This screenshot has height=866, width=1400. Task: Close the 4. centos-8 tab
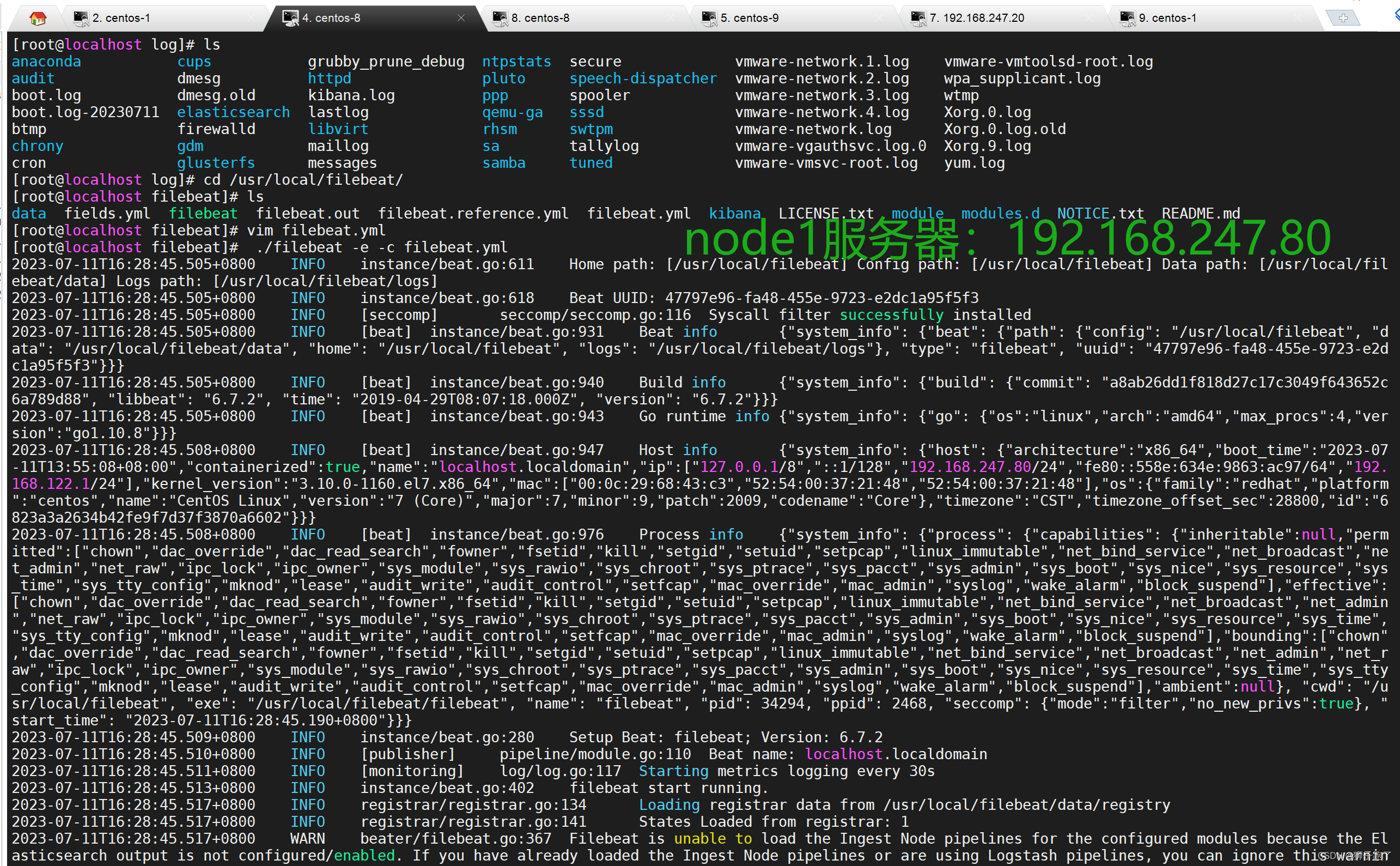click(461, 19)
